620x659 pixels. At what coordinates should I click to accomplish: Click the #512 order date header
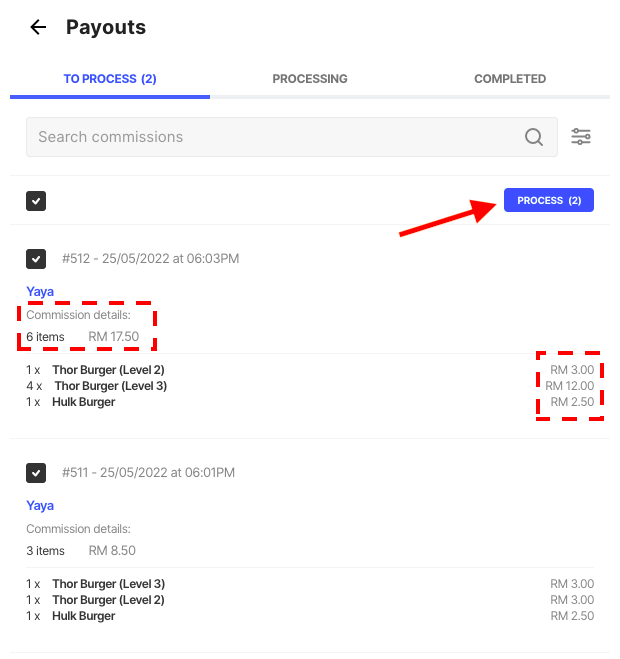150,258
